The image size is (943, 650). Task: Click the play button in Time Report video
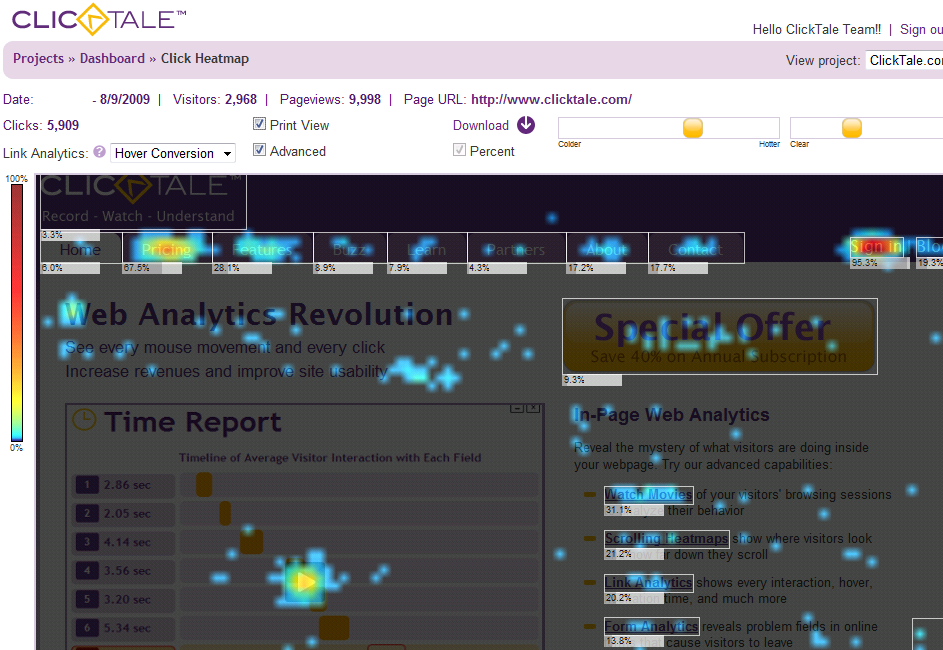click(306, 581)
